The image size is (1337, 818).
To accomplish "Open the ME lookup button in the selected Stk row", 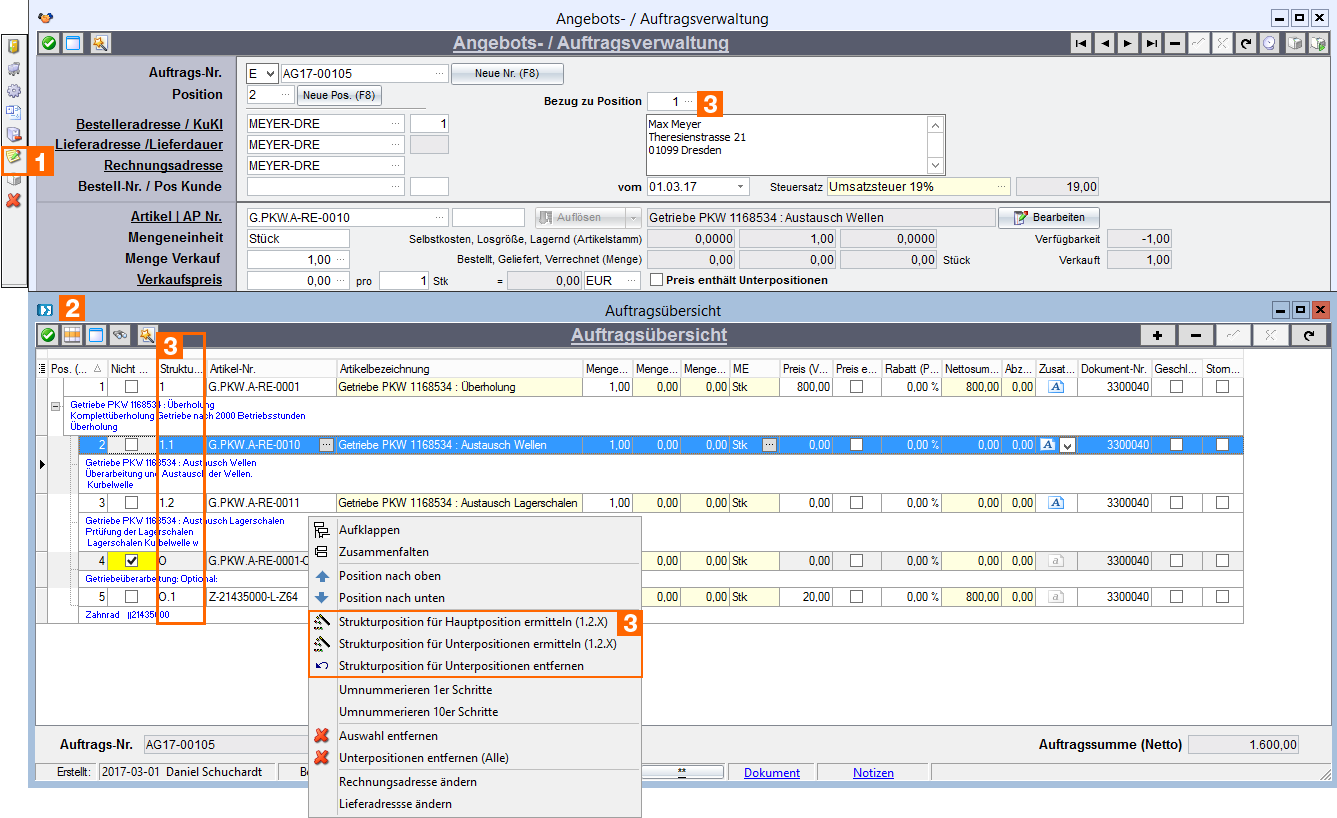I will click(769, 445).
